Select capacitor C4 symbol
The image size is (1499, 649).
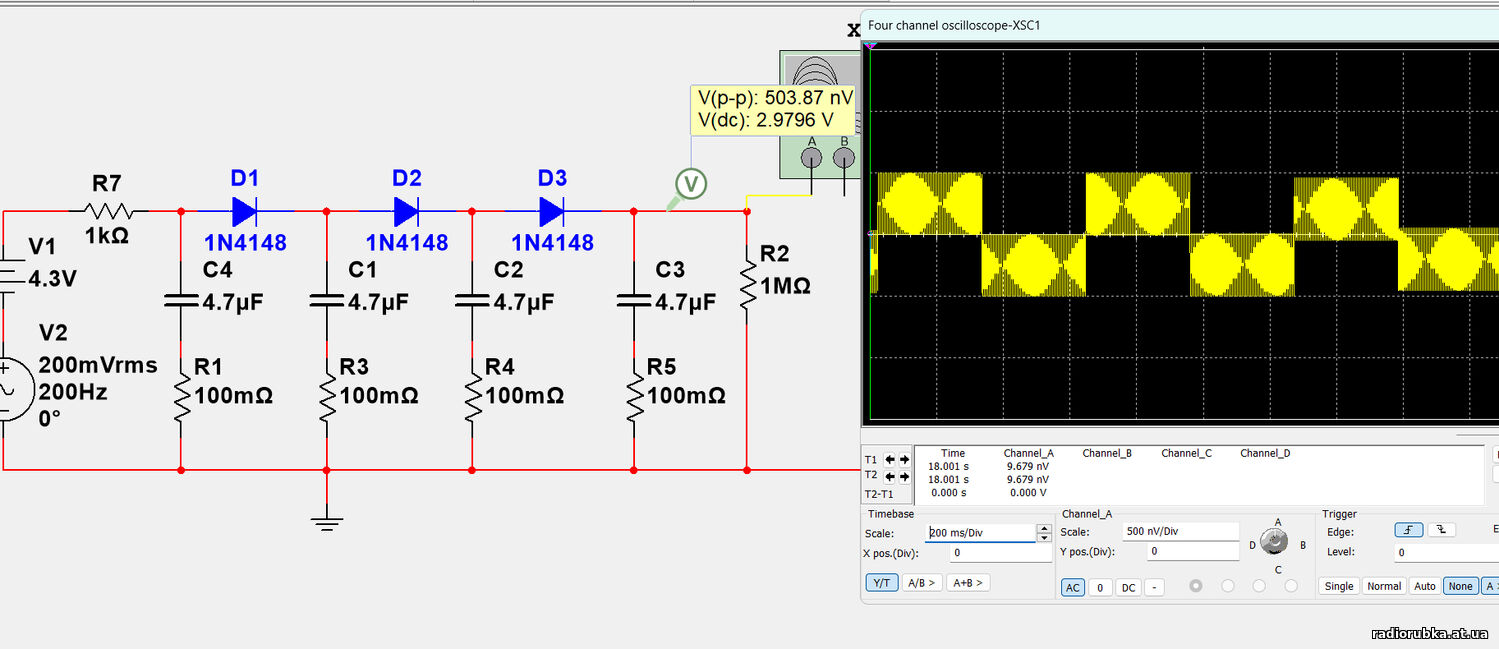tap(180, 299)
